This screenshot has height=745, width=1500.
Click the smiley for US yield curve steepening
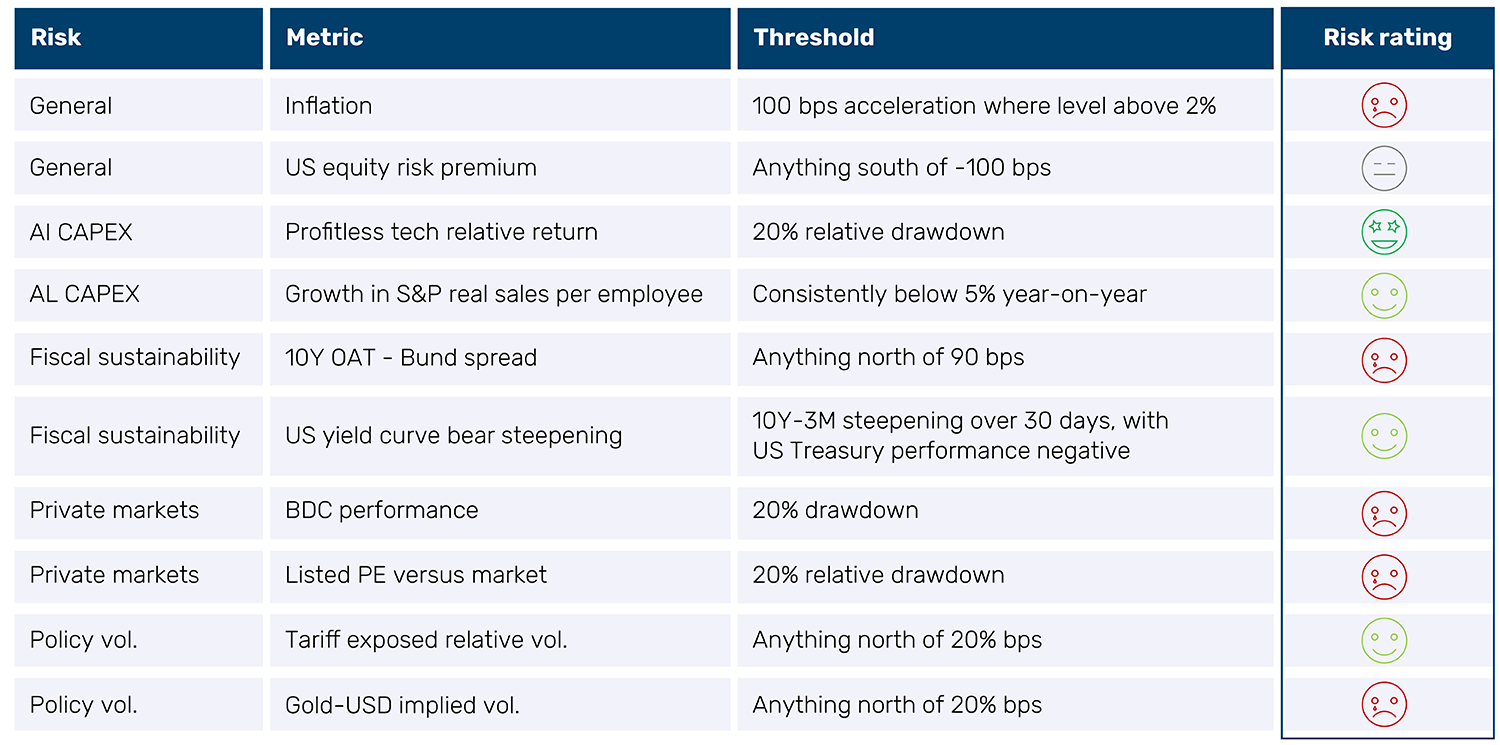tap(1384, 436)
